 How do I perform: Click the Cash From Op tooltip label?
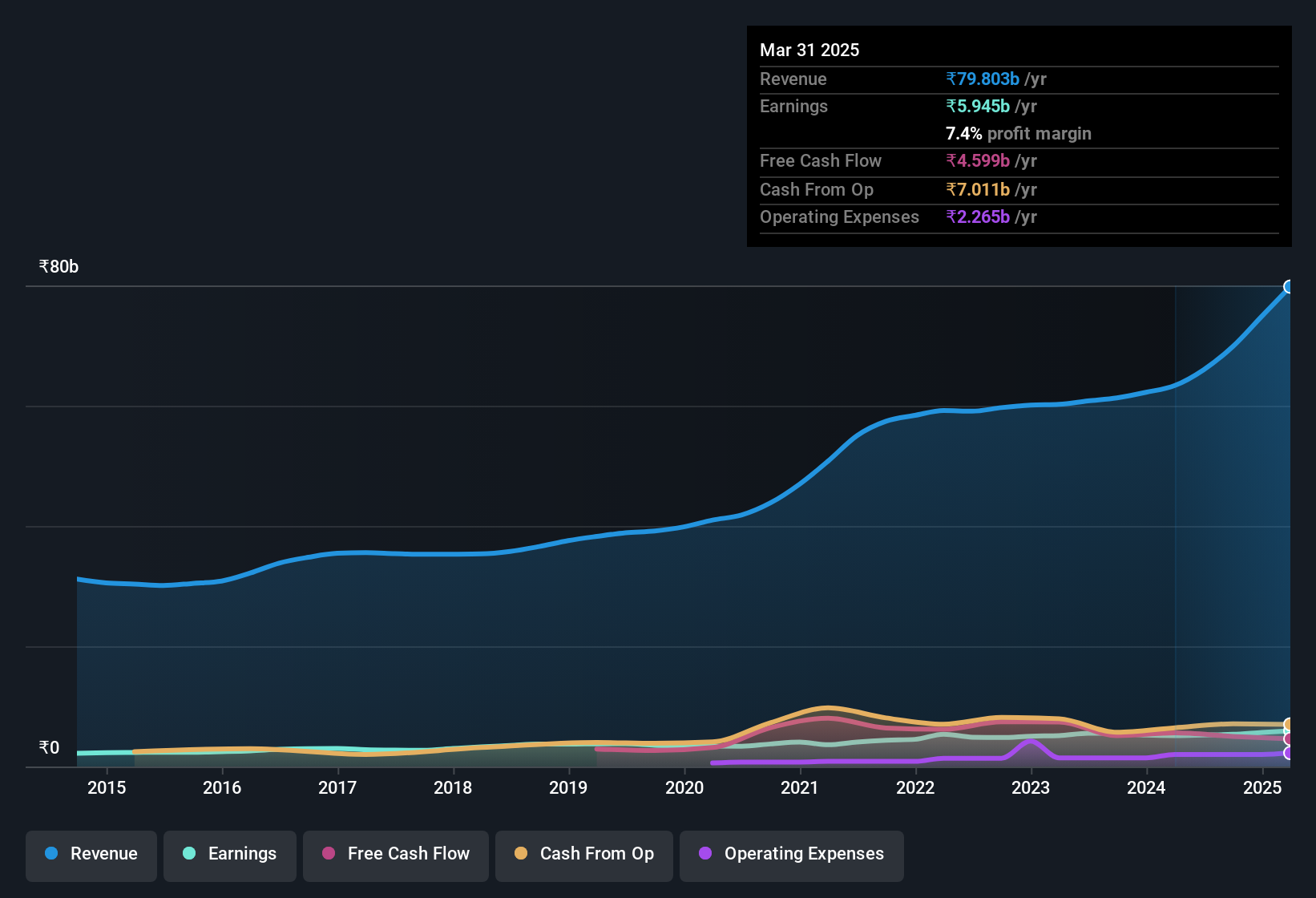(x=817, y=190)
